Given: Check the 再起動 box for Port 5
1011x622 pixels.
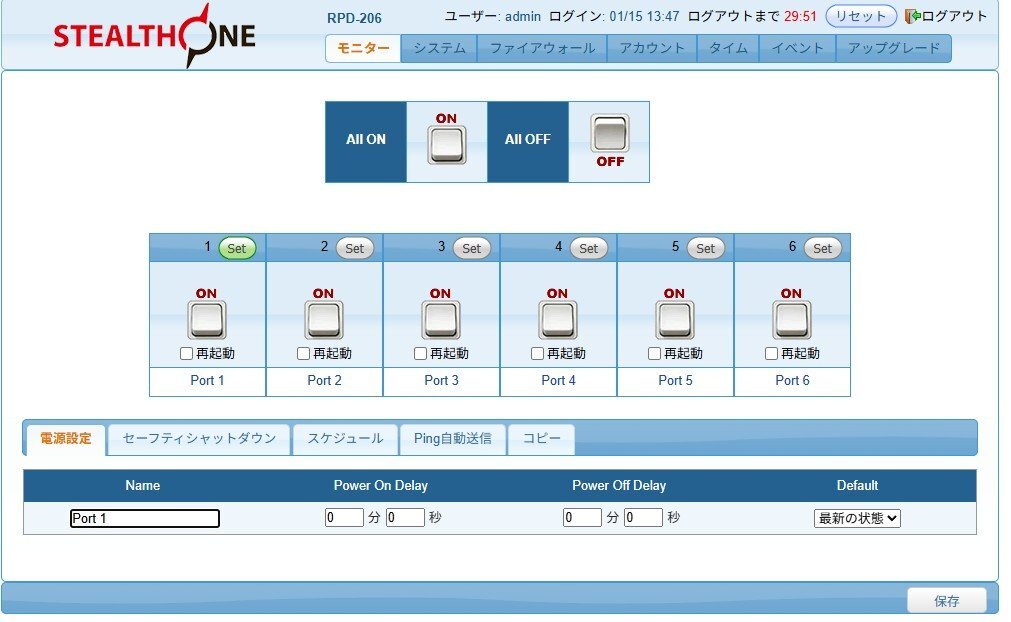Looking at the screenshot, I should click(x=654, y=353).
